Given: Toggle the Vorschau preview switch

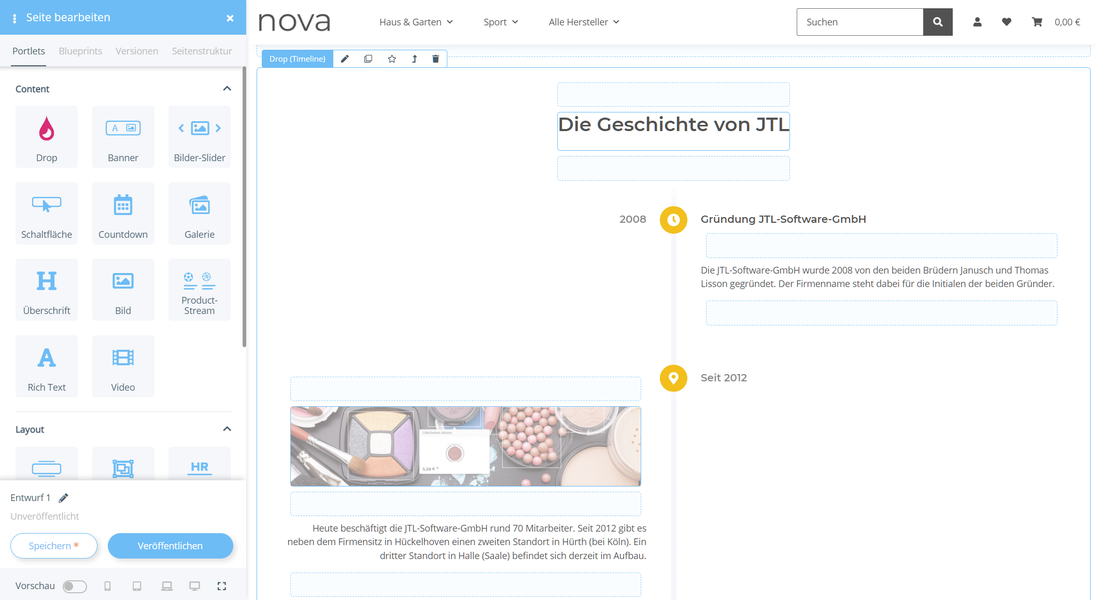Looking at the screenshot, I should [x=74, y=586].
